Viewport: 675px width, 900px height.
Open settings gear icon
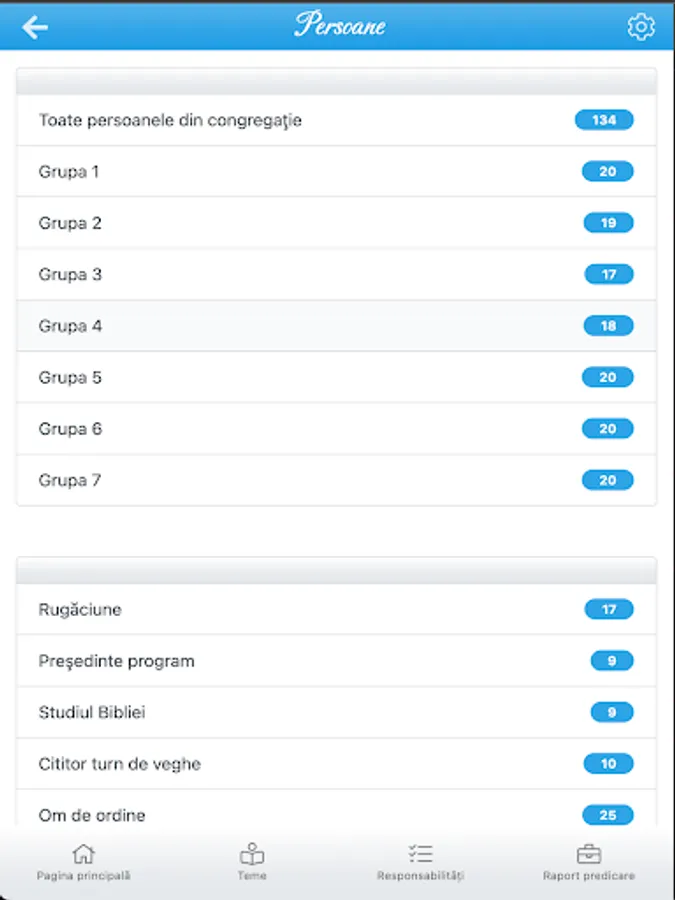click(x=640, y=27)
